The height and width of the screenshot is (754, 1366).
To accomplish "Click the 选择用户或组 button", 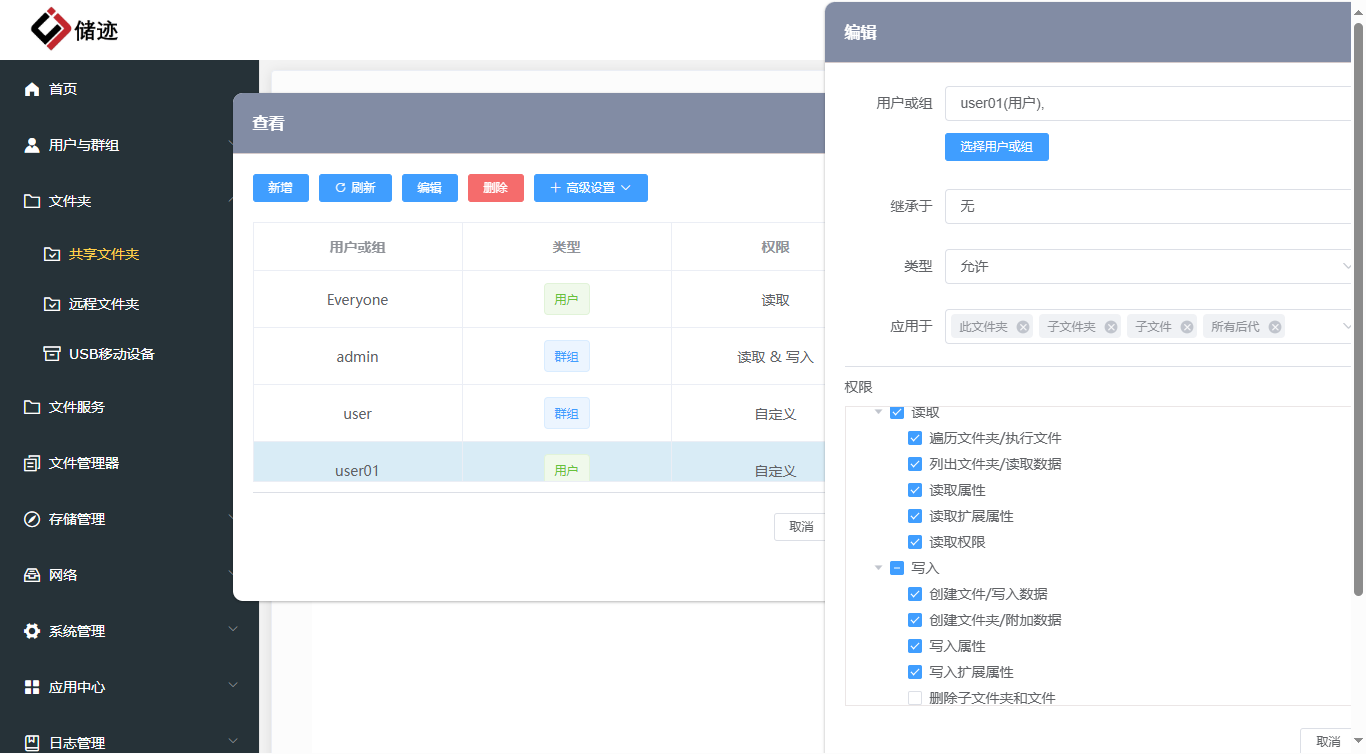I will click(x=996, y=147).
